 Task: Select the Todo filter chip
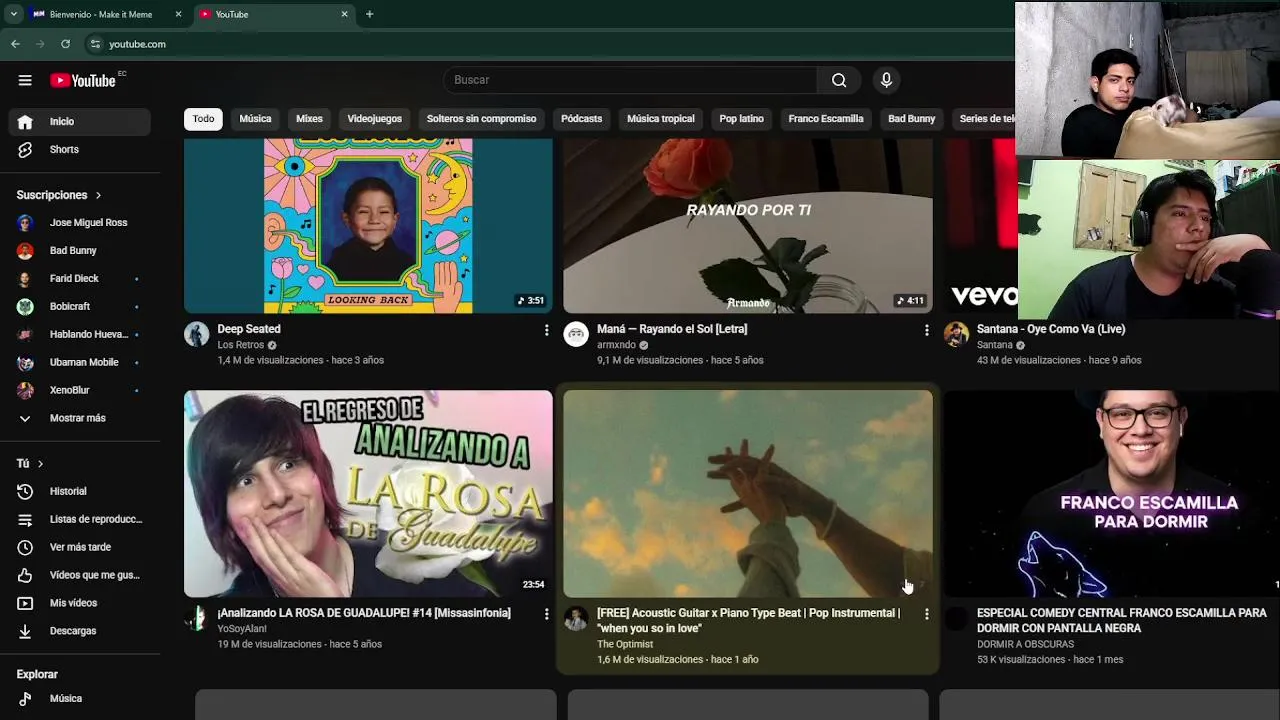(203, 119)
